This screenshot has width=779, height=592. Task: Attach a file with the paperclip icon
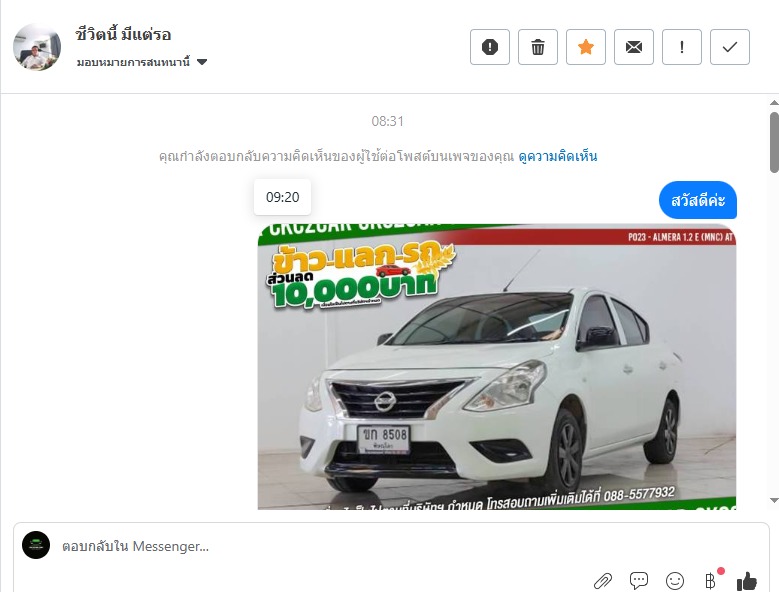point(603,580)
